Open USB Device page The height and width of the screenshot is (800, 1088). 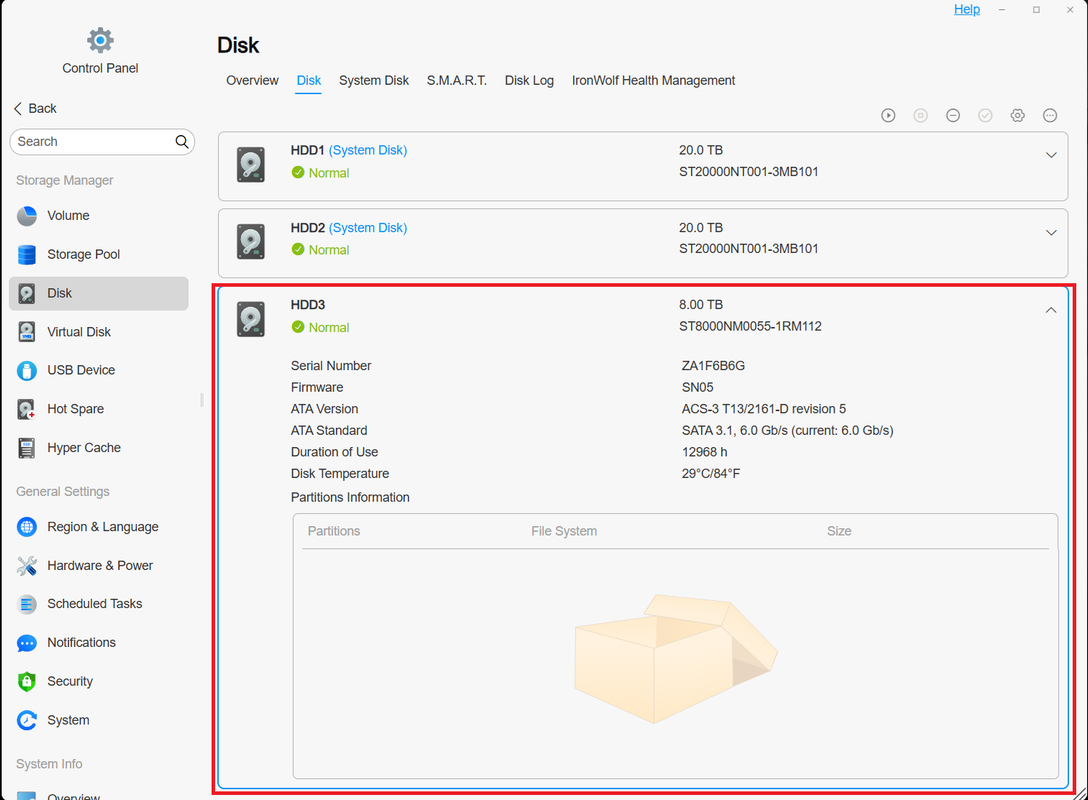coord(99,371)
